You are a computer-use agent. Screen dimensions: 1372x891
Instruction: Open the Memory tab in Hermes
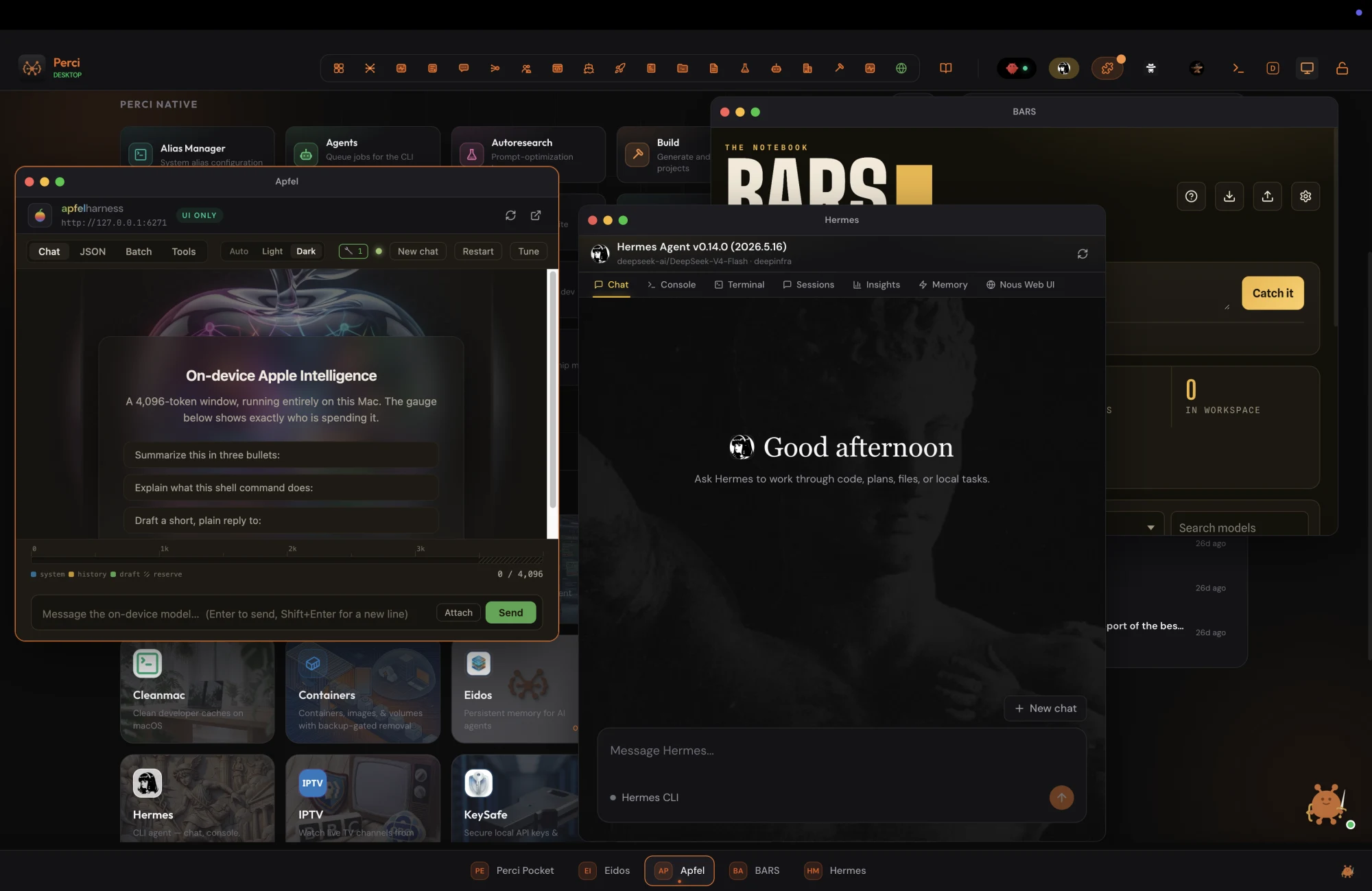tap(943, 285)
